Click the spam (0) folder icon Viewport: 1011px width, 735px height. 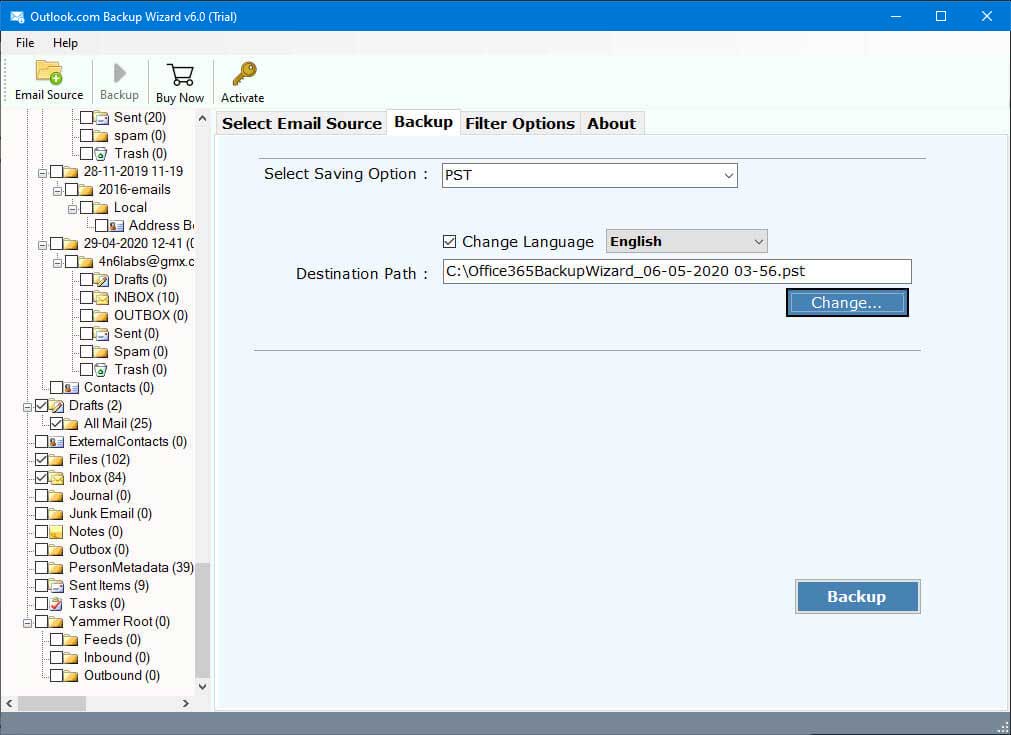[101, 135]
